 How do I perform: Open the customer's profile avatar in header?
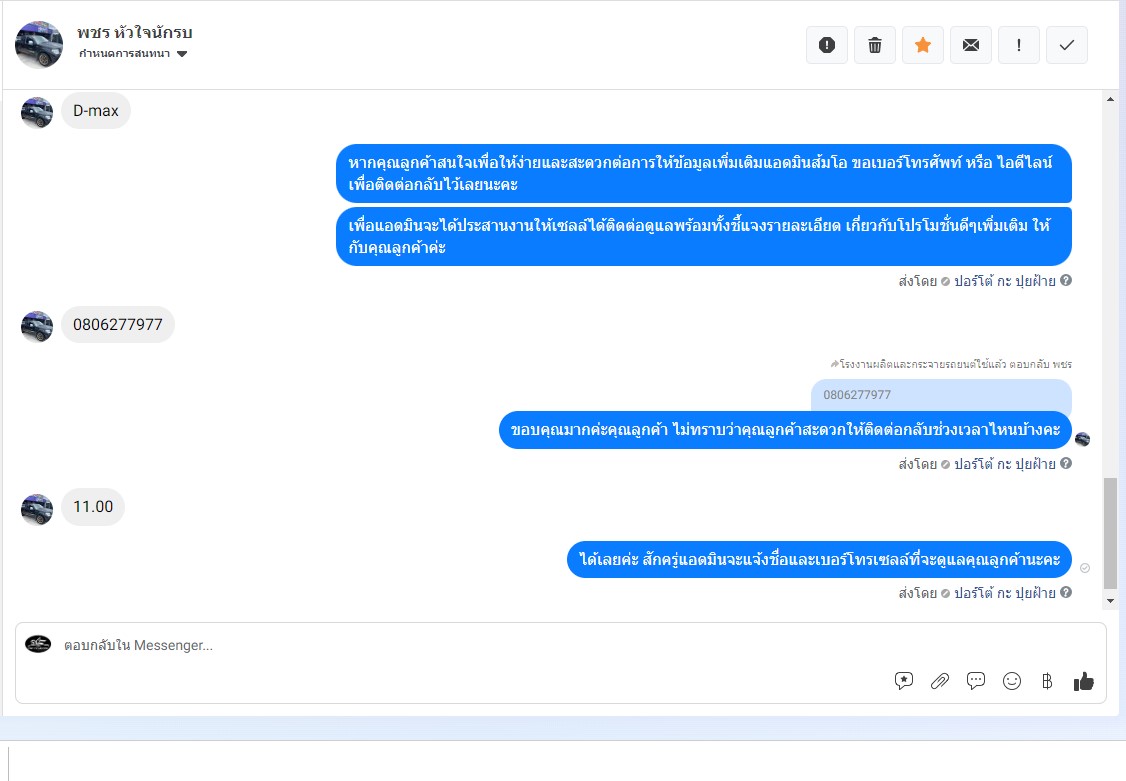pyautogui.click(x=39, y=45)
